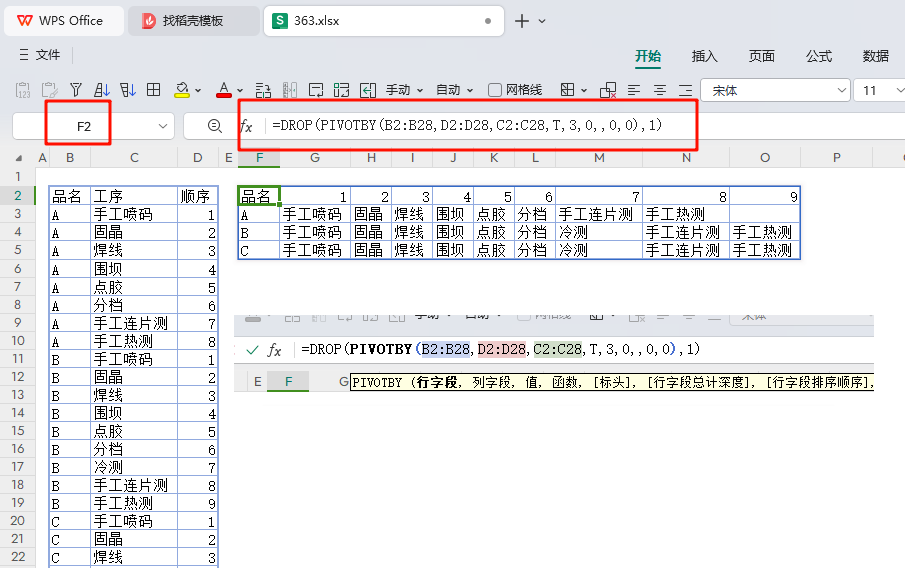Click the F2 name box field

tap(84, 126)
